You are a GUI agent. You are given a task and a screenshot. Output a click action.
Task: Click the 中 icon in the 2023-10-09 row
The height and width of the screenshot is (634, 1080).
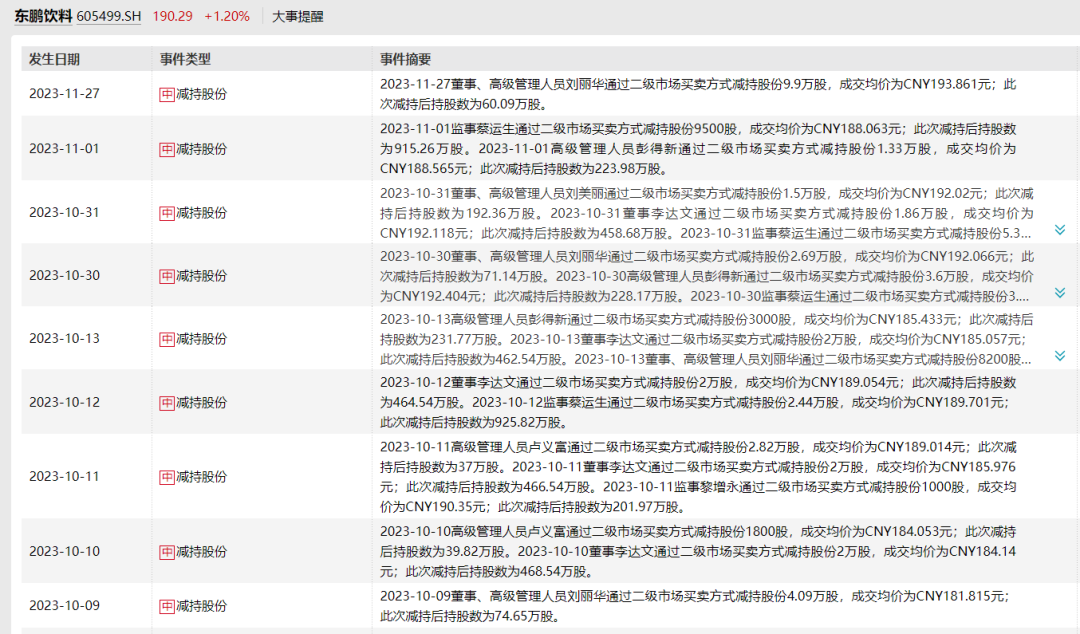167,606
